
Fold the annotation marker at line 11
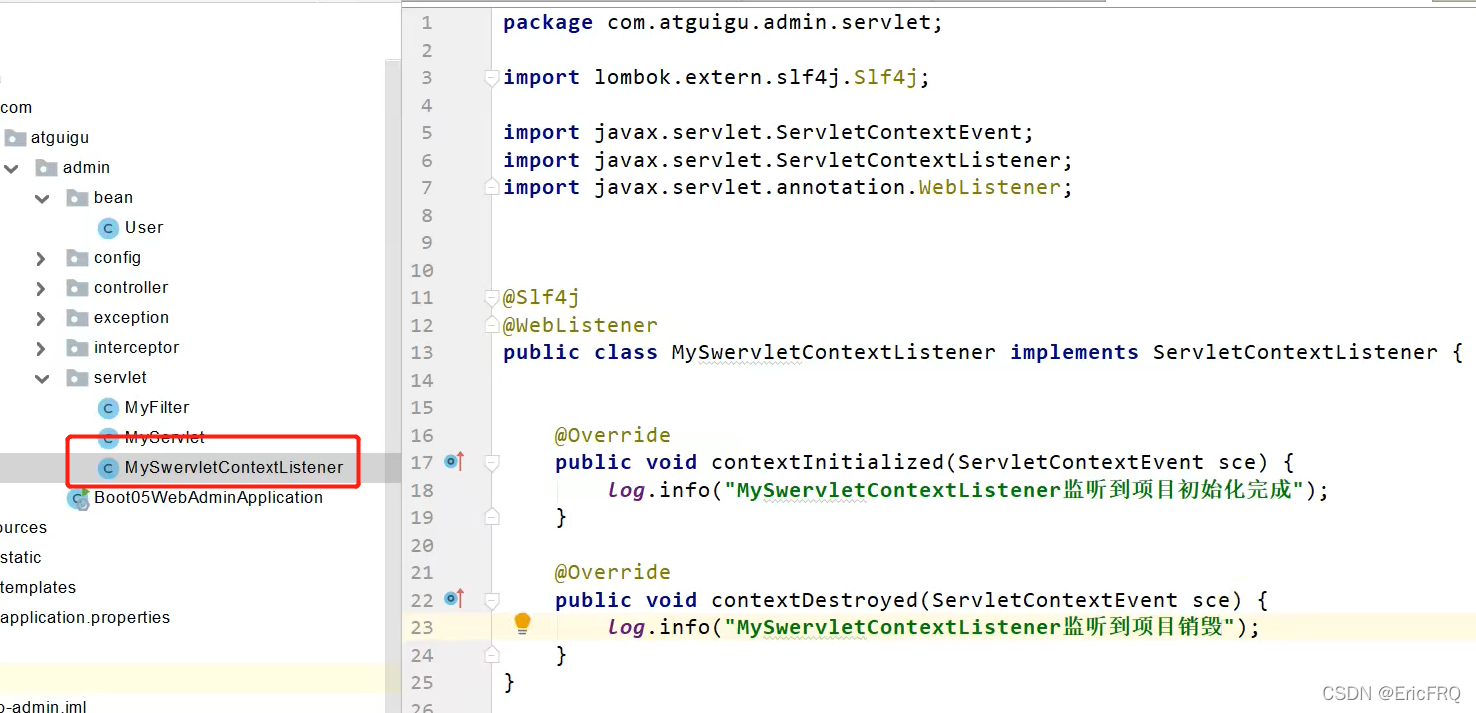tap(491, 297)
